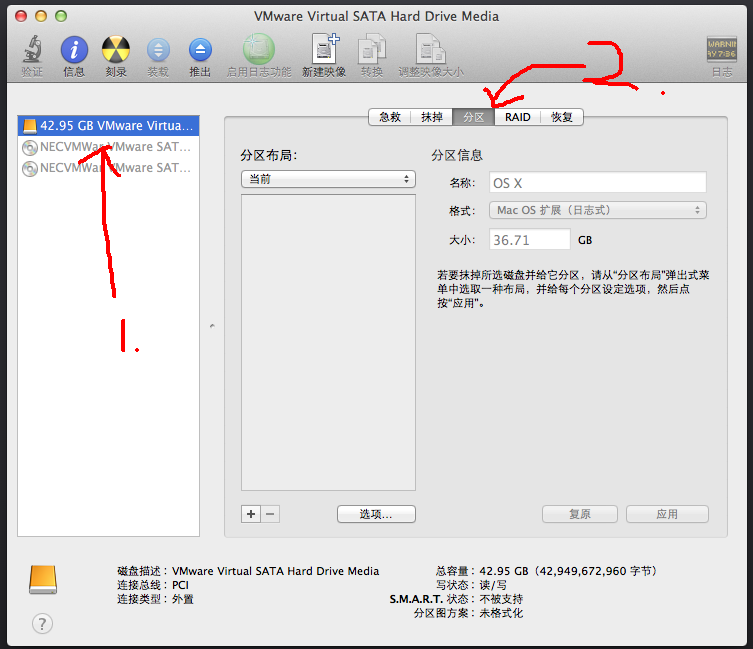Open the 信息 (Info) toolbar icon
The image size is (753, 649).
point(74,49)
